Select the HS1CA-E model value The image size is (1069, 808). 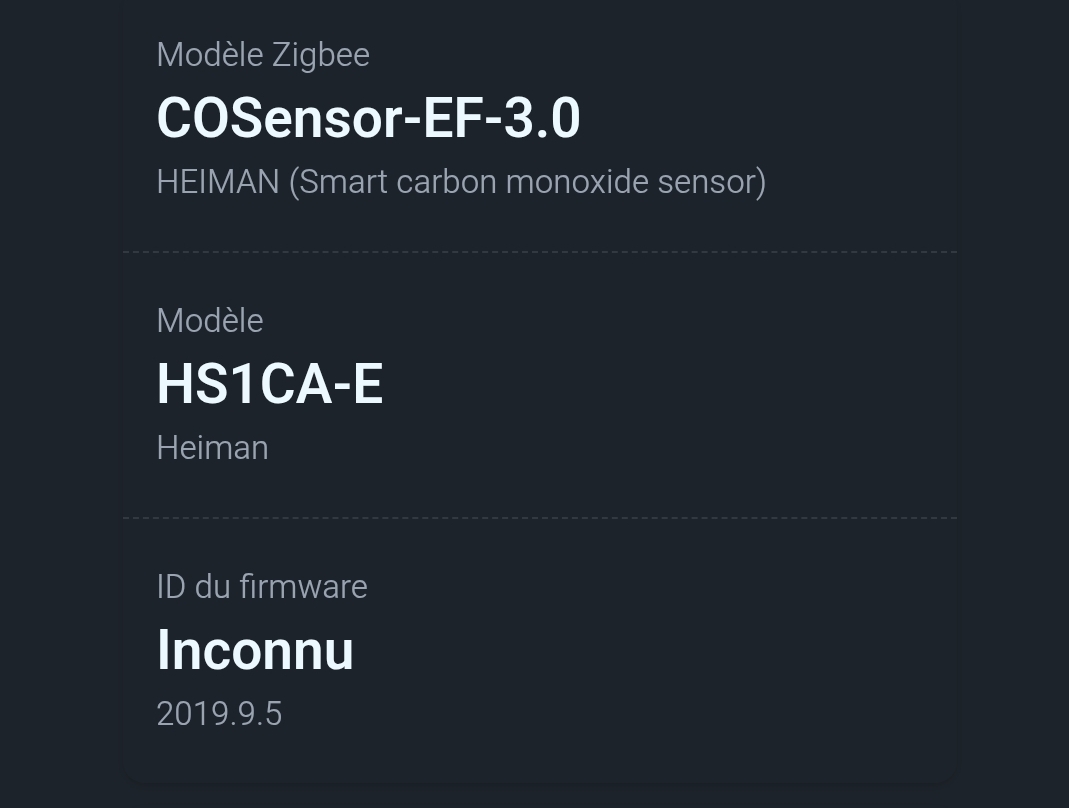tap(270, 385)
